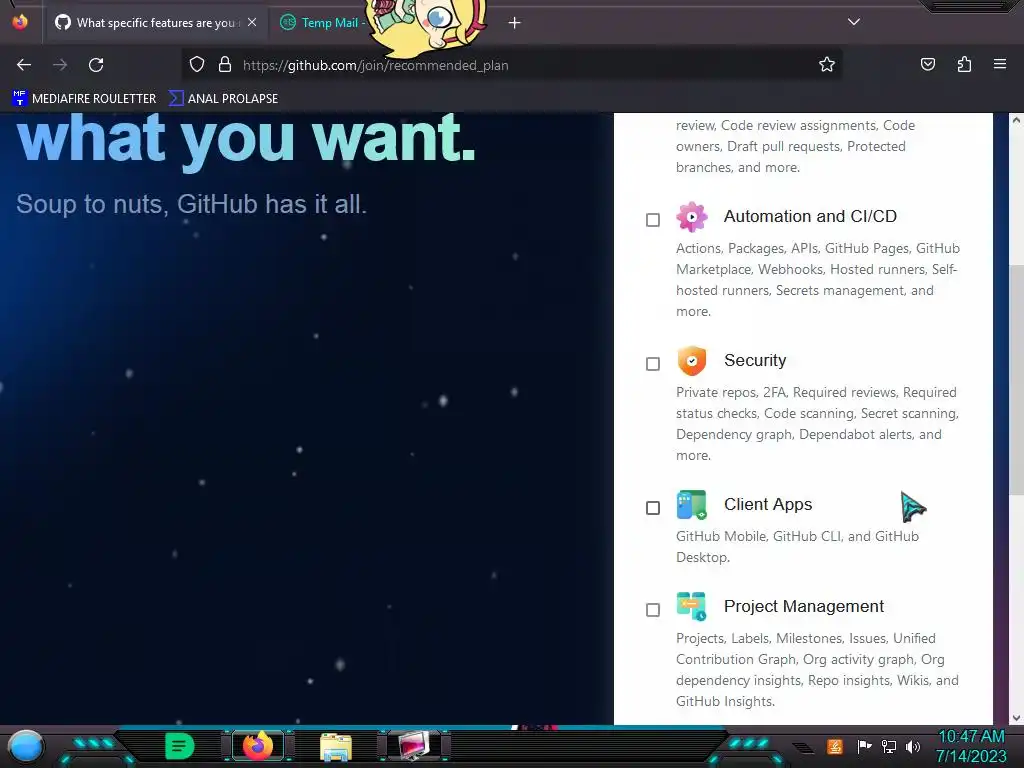Screen dimensions: 1024x768
Task: Open the Pocket save icon
Action: point(928,64)
